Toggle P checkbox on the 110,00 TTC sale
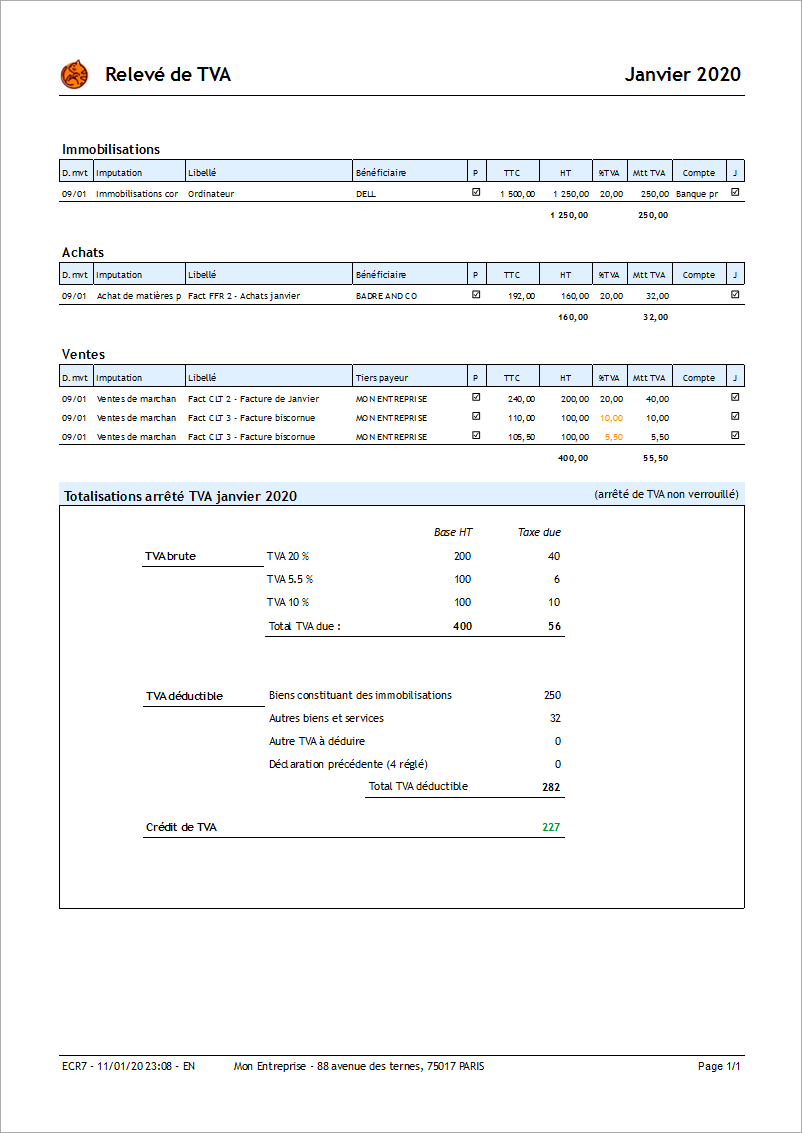This screenshot has width=802, height=1133. click(x=476, y=417)
